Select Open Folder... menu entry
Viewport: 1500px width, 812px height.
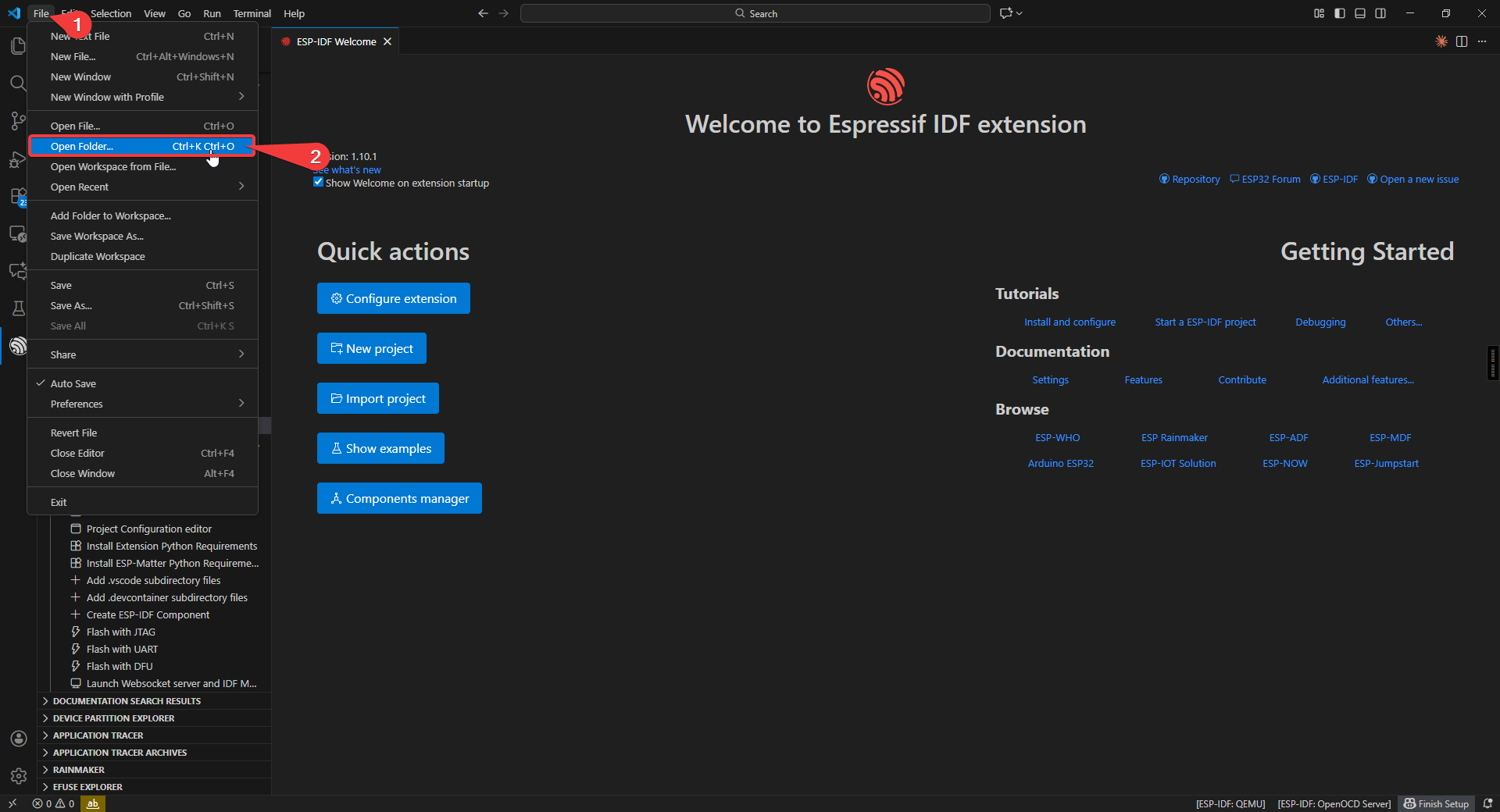[x=143, y=146]
